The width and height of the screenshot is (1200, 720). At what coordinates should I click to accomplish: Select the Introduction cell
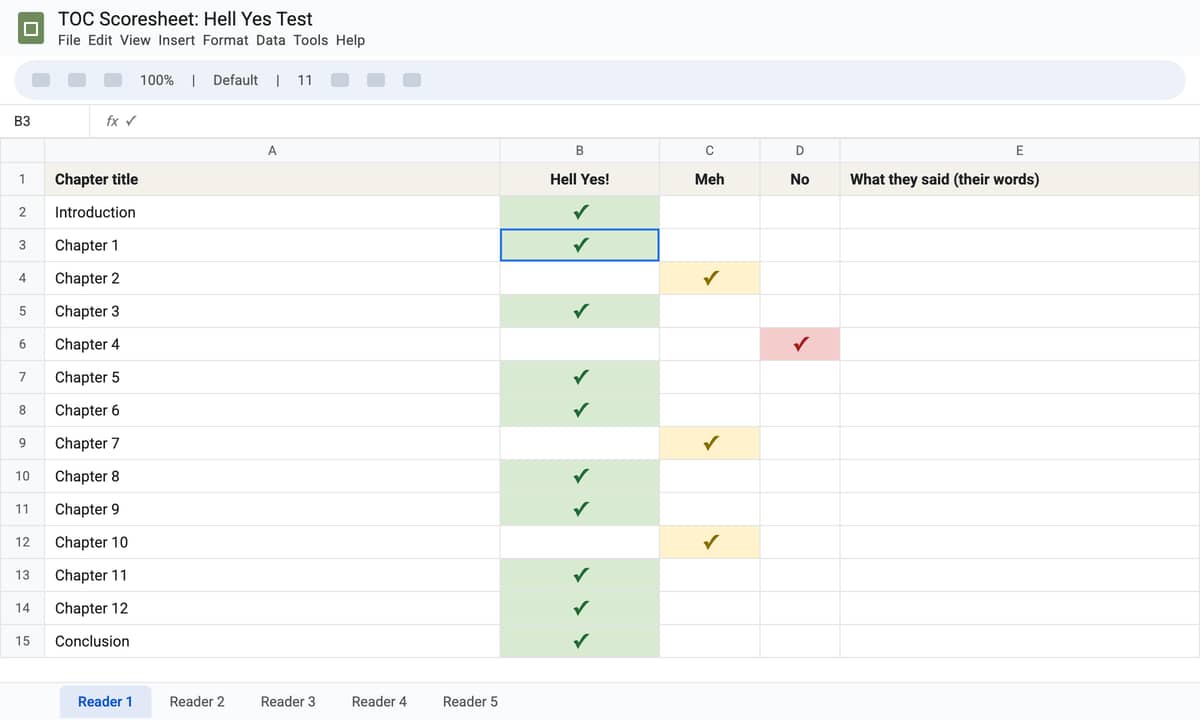(272, 212)
